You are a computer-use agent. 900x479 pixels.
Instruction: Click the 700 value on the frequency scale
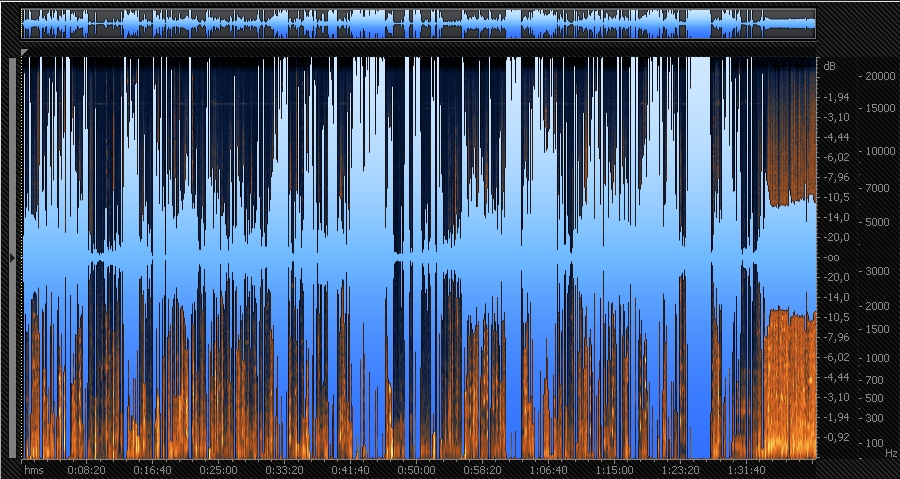[876, 379]
